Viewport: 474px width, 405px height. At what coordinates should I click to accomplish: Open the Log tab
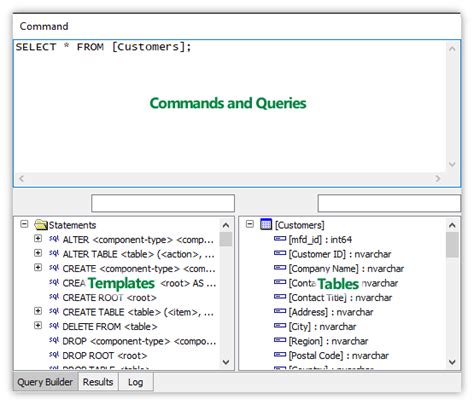coord(136,382)
